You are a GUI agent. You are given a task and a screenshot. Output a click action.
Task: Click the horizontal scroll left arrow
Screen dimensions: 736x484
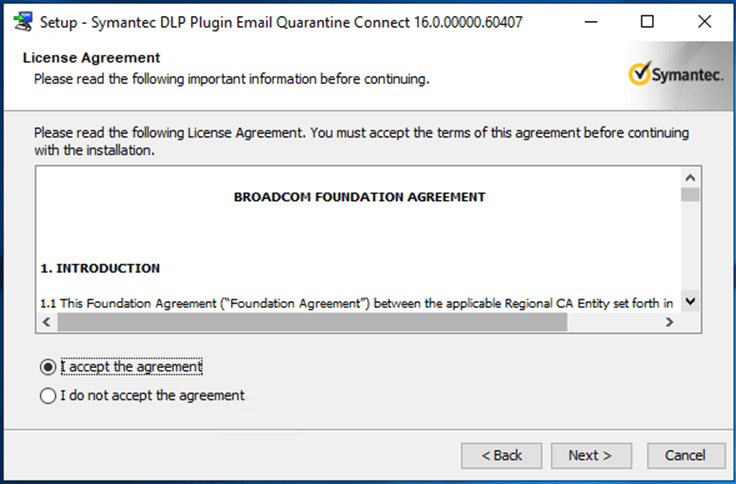point(46,322)
